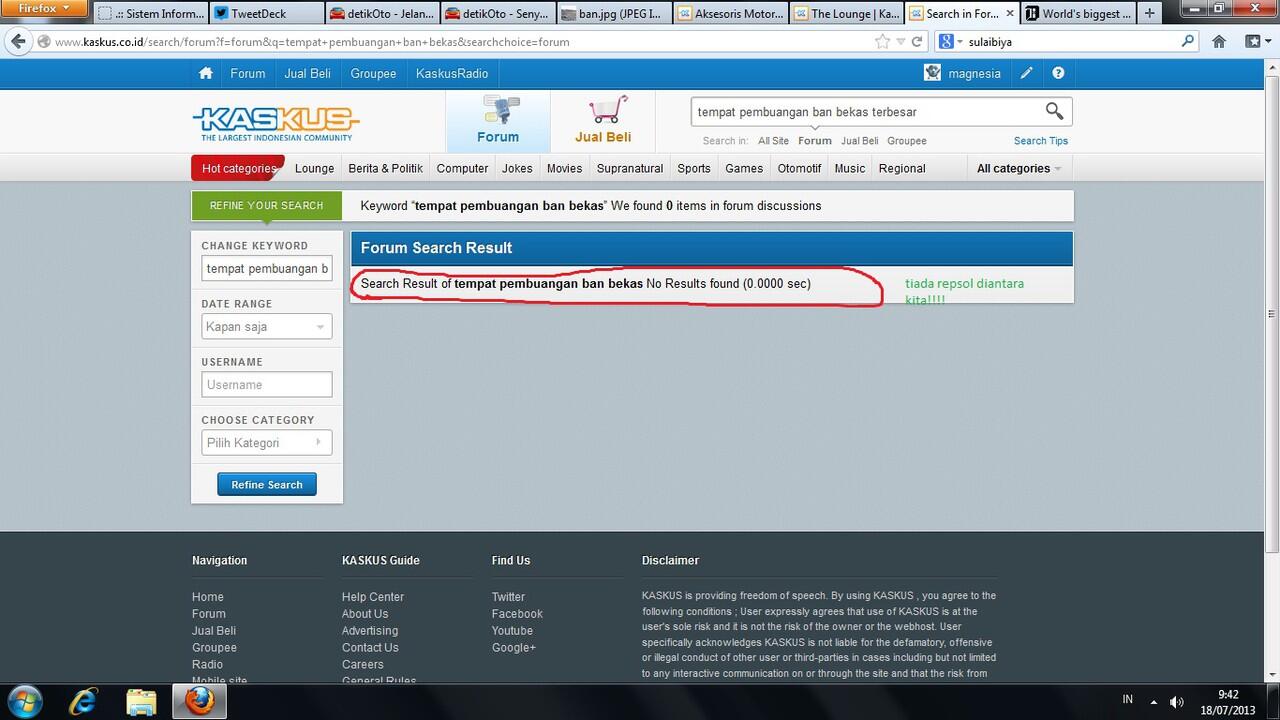
Task: Switch to The Lounge tab
Action: [845, 14]
